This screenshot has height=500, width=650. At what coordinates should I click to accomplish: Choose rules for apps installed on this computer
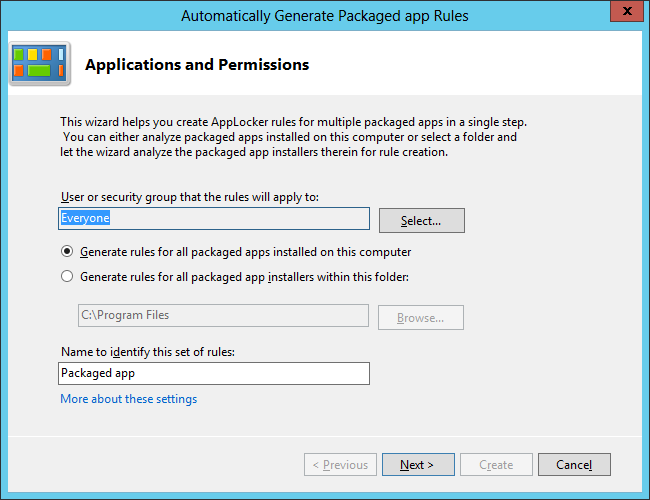coord(67,252)
